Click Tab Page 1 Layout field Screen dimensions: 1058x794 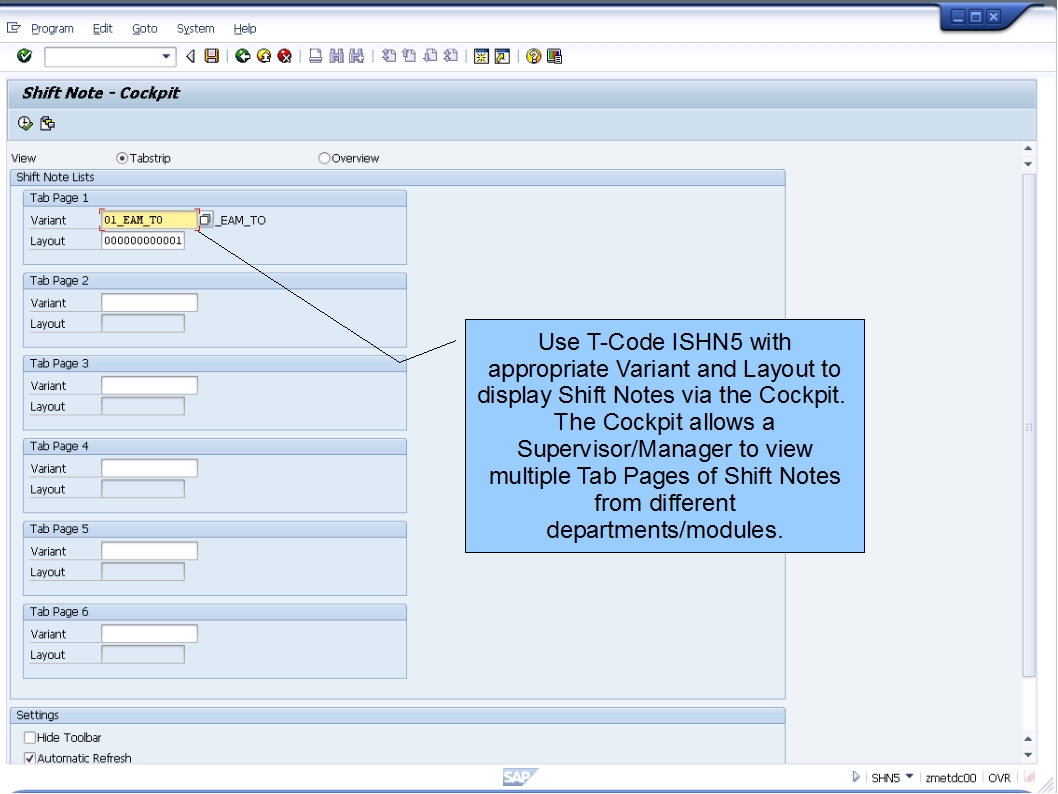click(x=142, y=241)
